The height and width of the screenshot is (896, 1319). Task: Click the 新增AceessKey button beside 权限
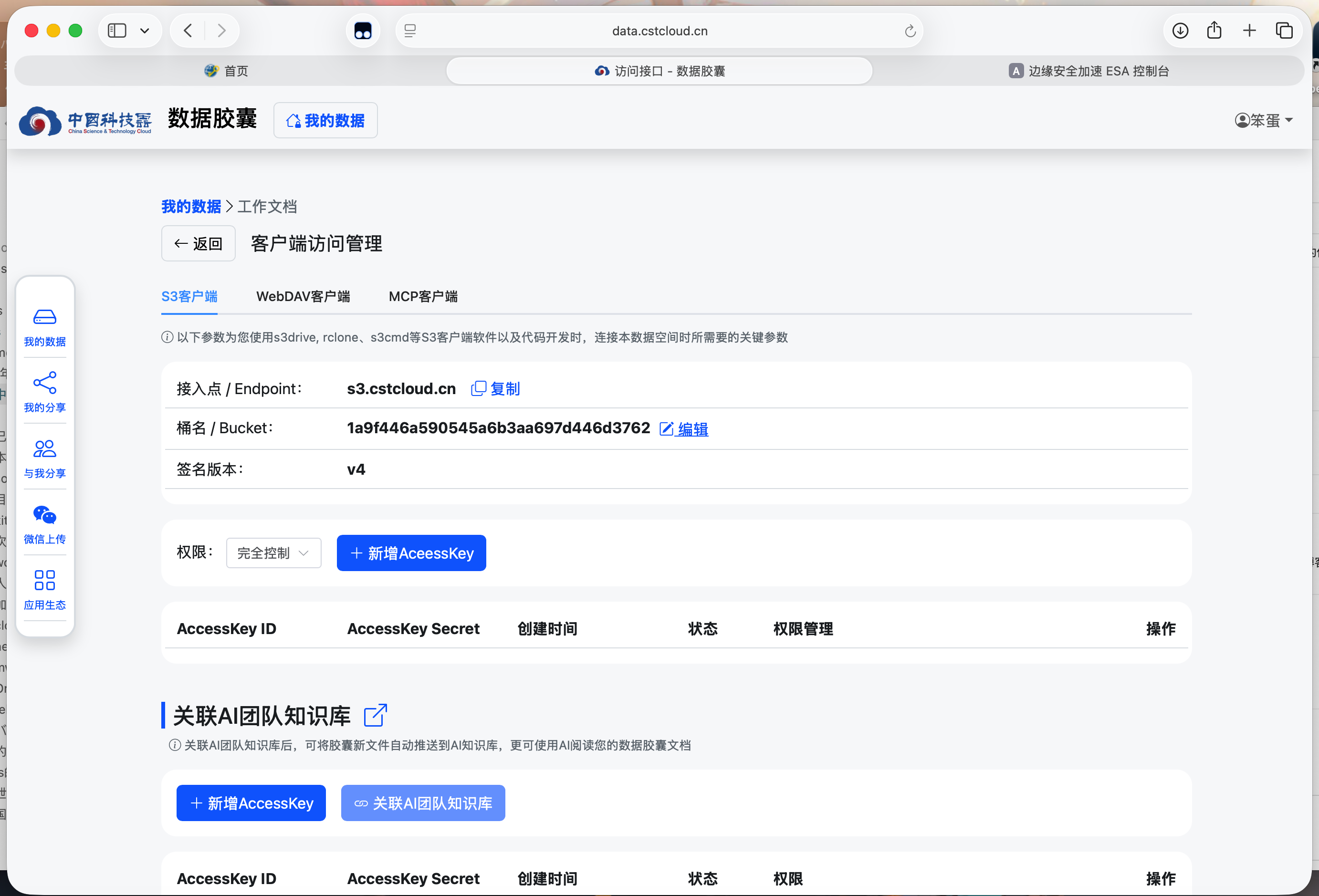pos(411,552)
